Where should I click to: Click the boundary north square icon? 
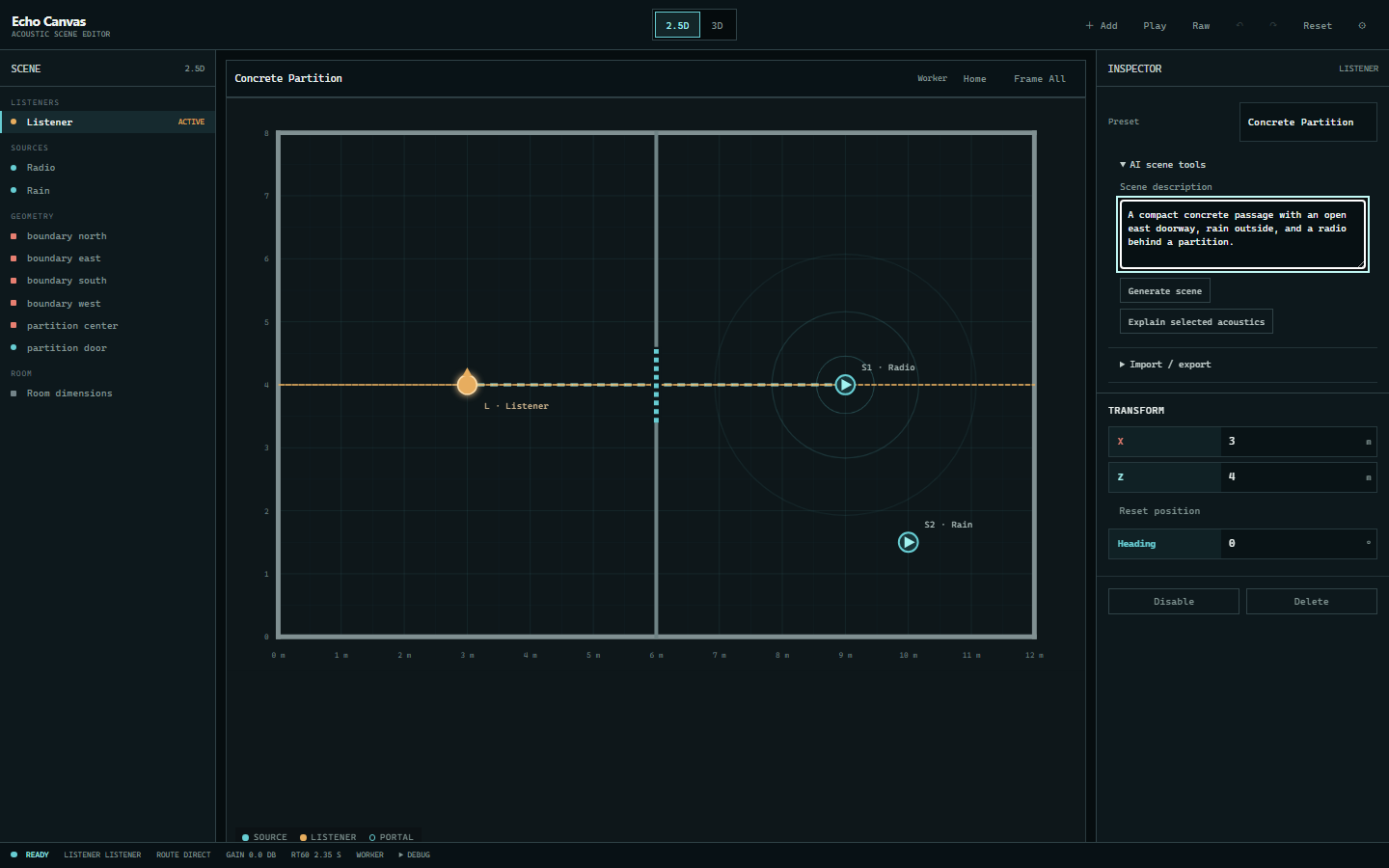tap(14, 235)
